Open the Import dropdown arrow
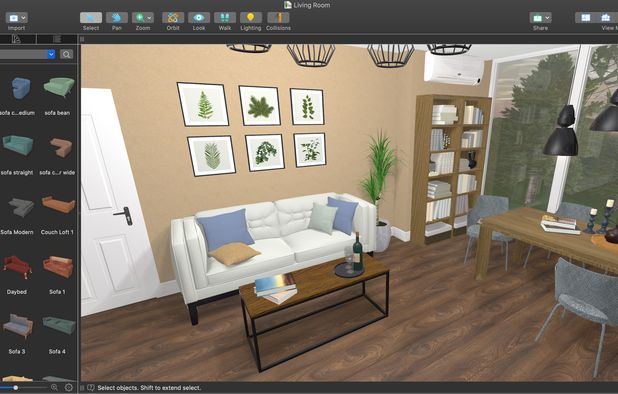 coord(24,18)
